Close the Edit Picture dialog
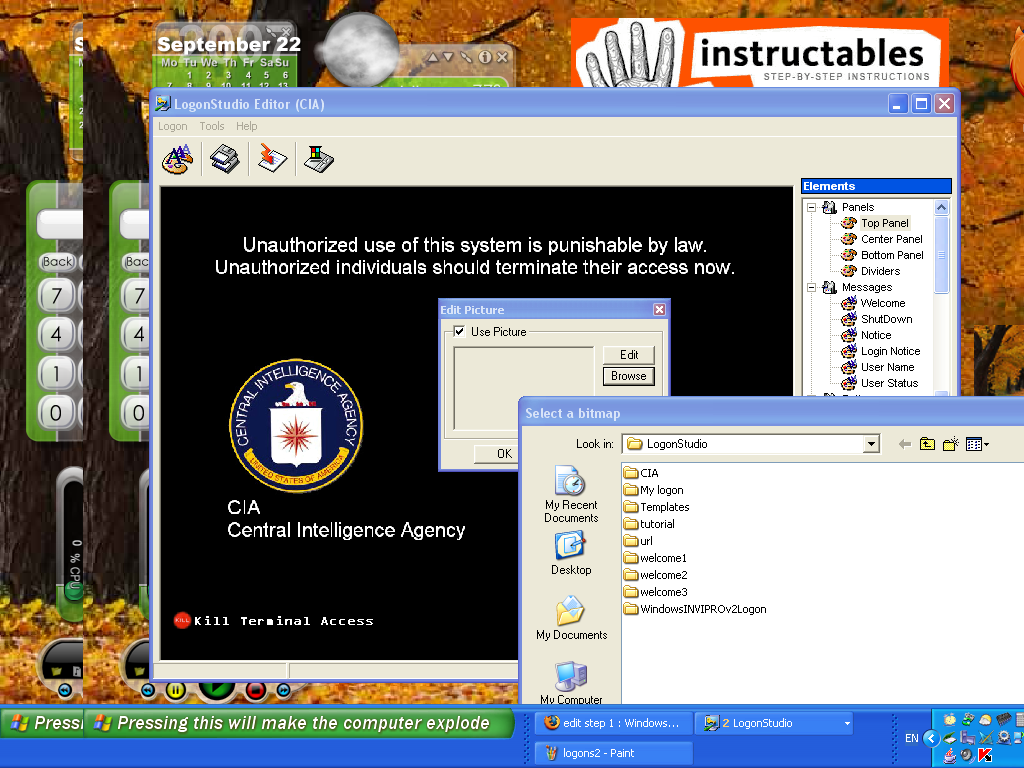Image resolution: width=1024 pixels, height=768 pixels. (660, 310)
